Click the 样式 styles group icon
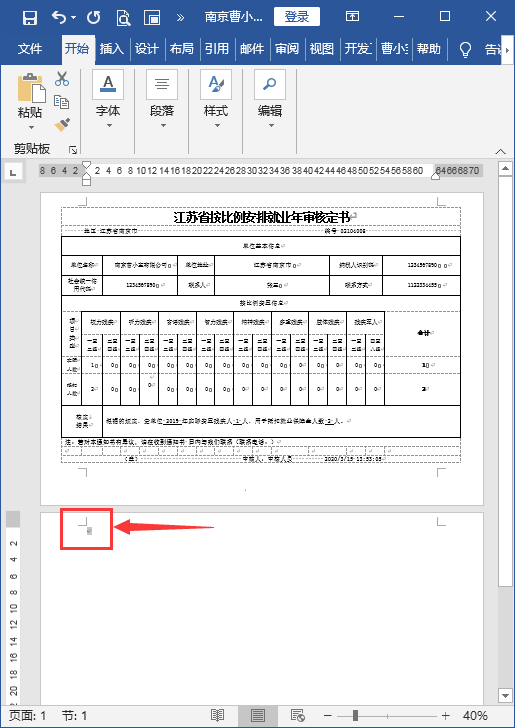The image size is (515, 728). (x=216, y=84)
